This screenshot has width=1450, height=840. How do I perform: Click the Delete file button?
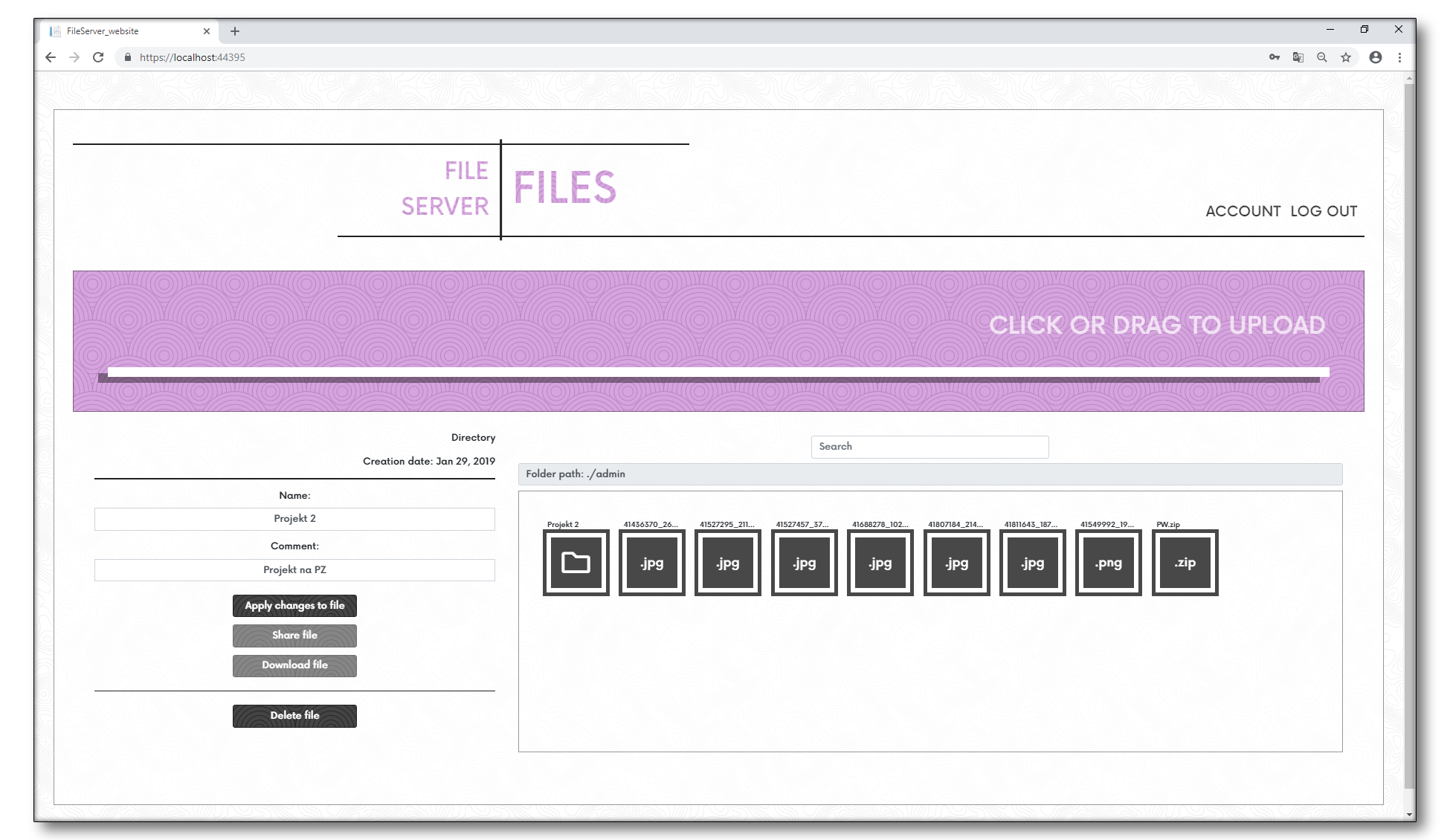[294, 716]
